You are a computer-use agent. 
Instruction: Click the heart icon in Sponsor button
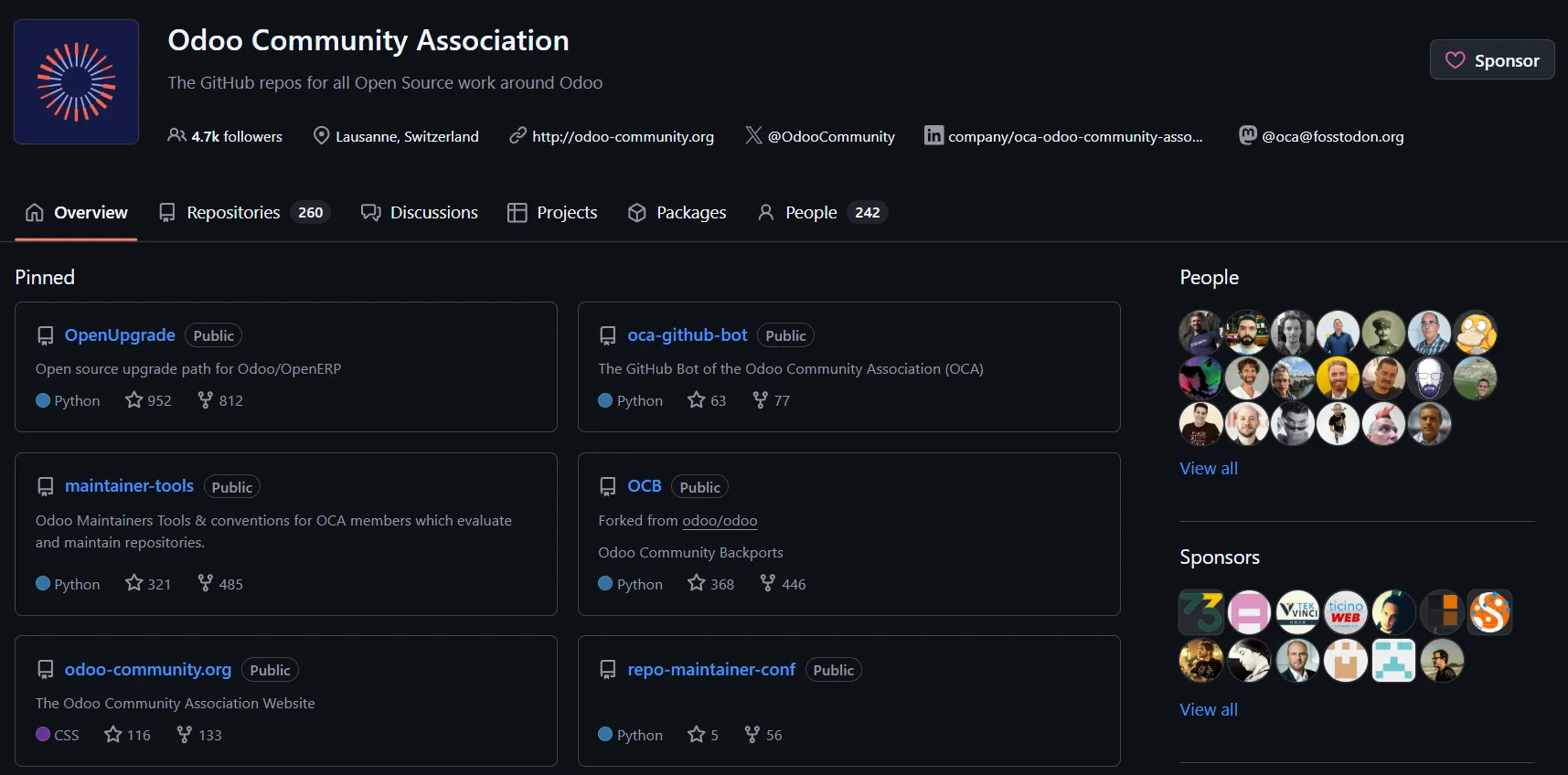pyautogui.click(x=1455, y=60)
